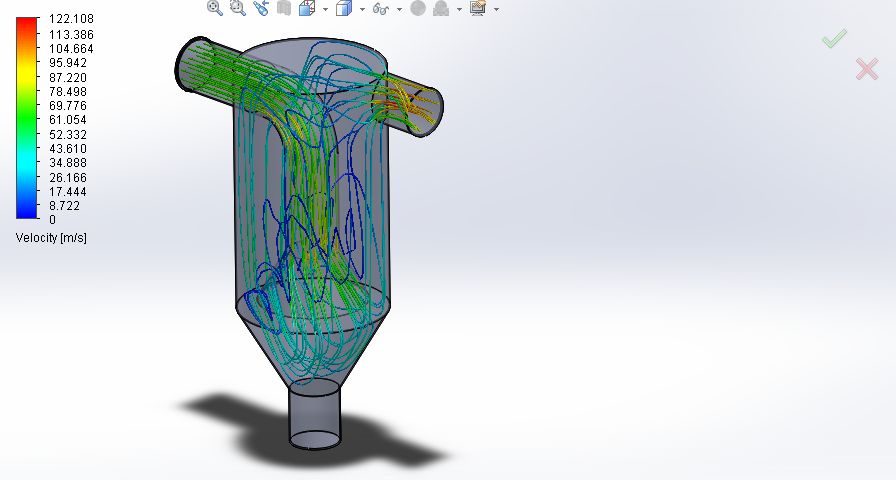
Task: Click the Hide/Show Items glasses icon
Action: click(381, 9)
